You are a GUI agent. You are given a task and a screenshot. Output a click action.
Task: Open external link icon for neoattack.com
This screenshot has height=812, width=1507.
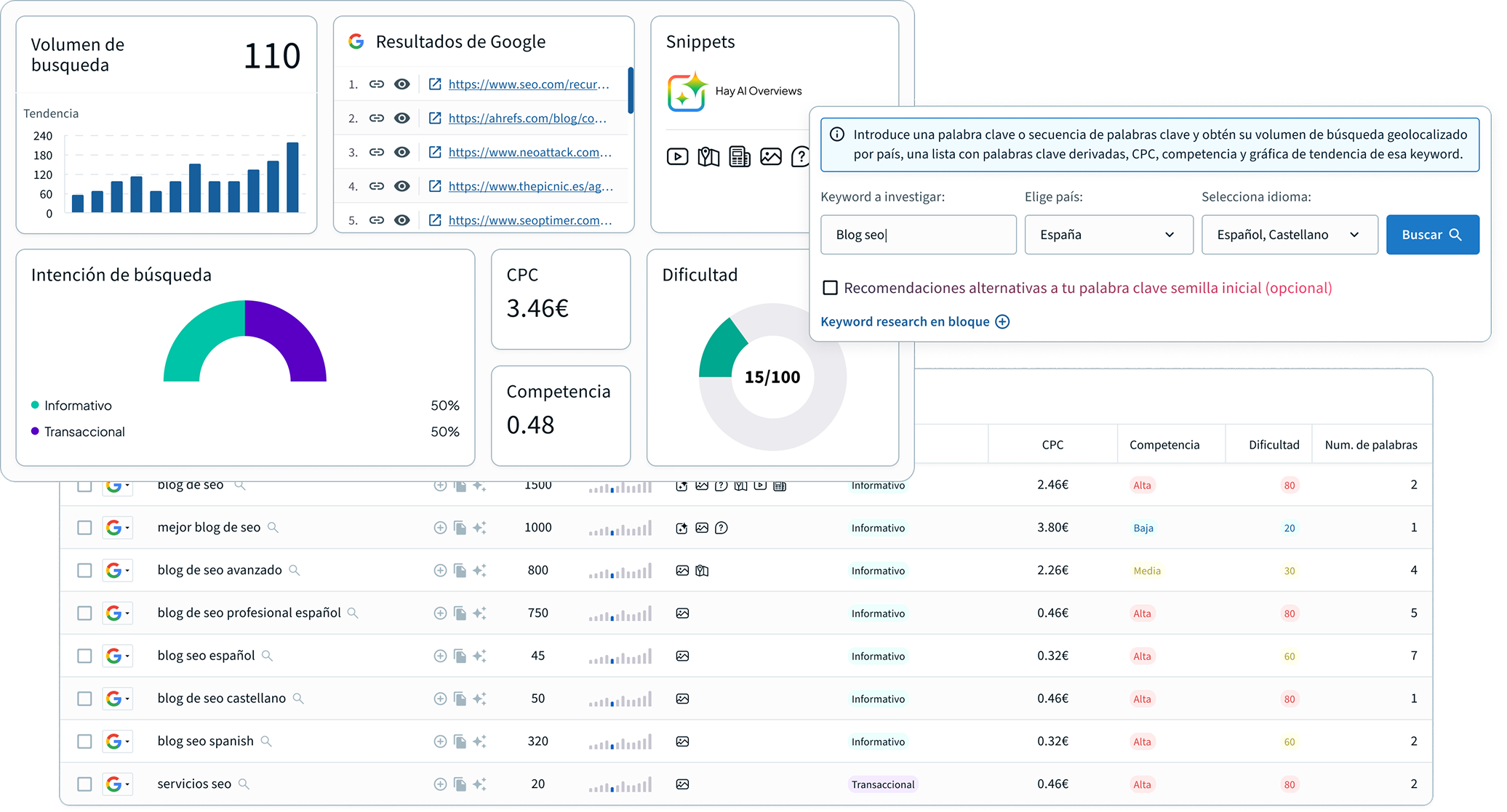tap(435, 152)
